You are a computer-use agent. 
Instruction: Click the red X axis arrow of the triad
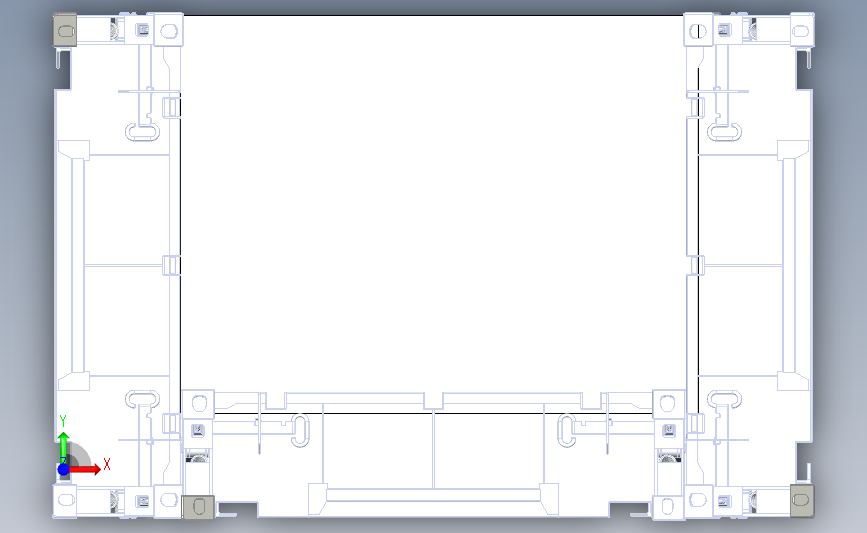(x=86, y=469)
